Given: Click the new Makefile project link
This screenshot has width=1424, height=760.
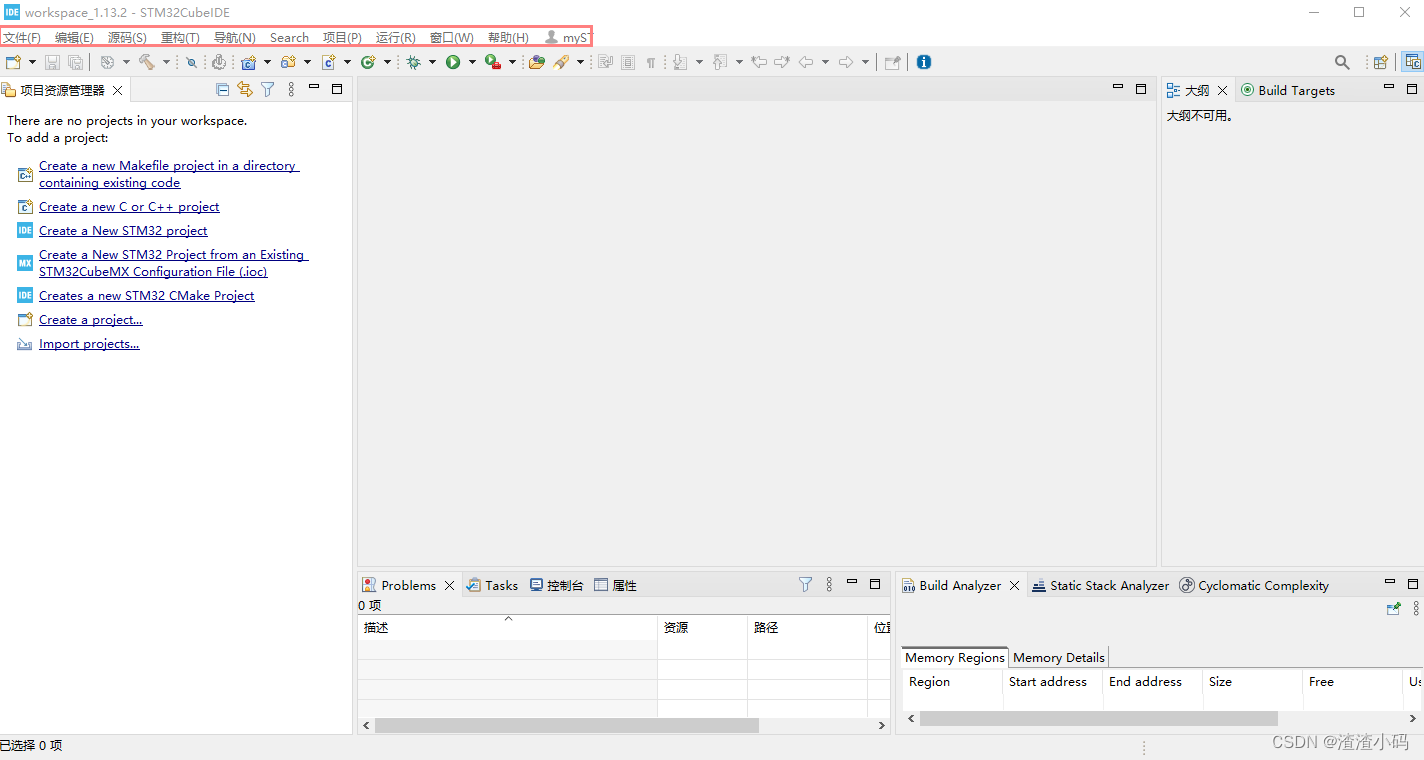Looking at the screenshot, I should pos(169,174).
